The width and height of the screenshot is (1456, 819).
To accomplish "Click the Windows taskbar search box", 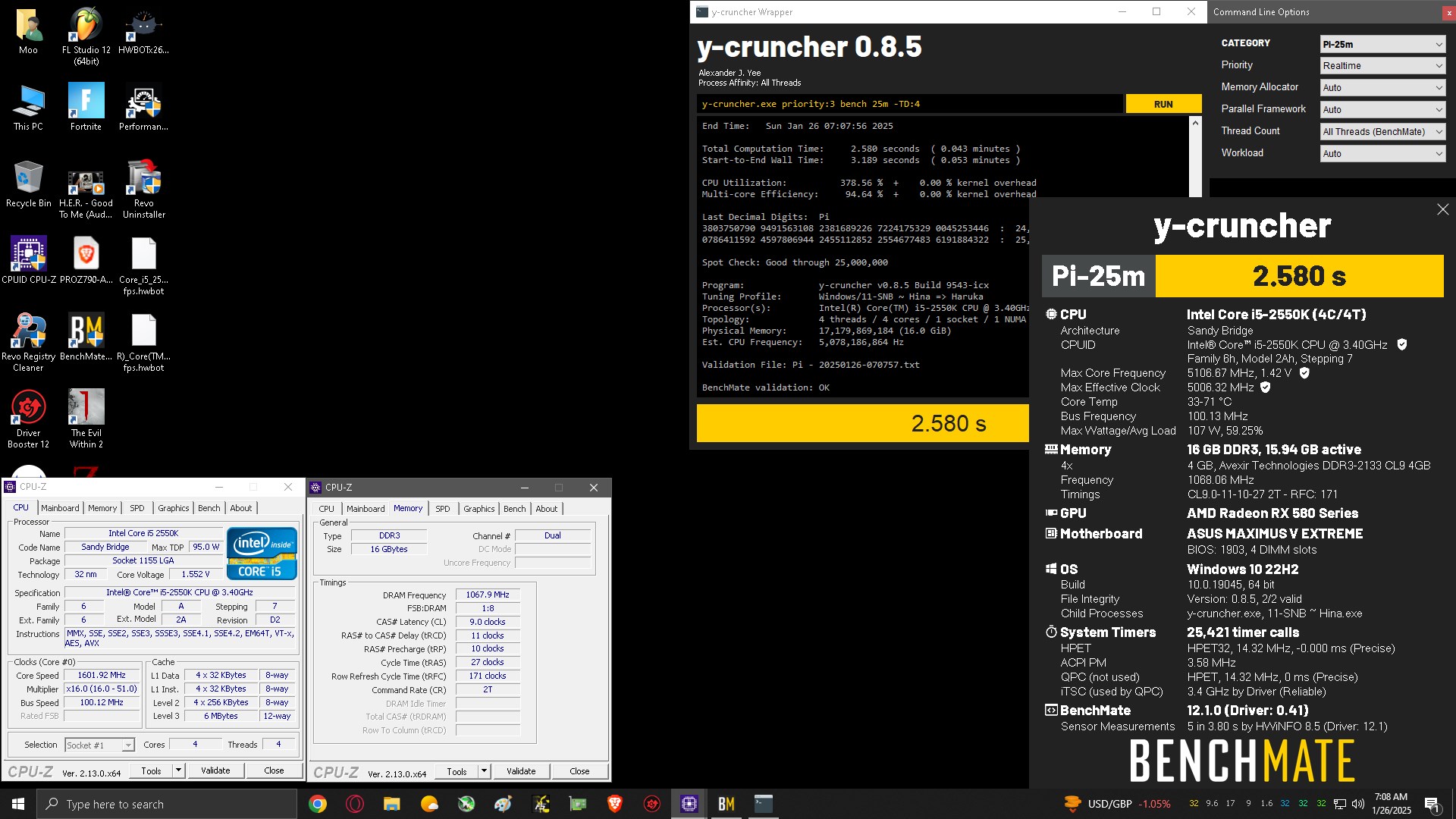I will pos(167,804).
